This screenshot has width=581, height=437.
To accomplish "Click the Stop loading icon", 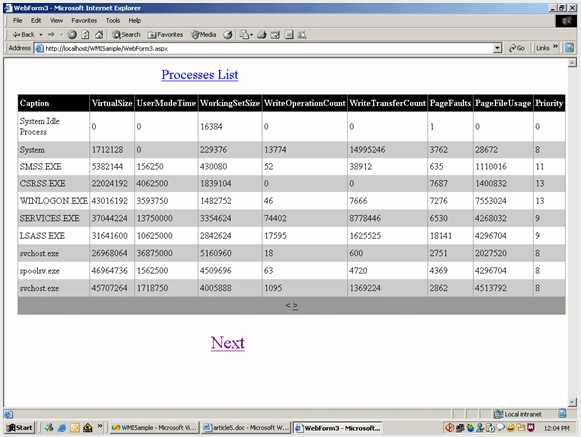I will [x=72, y=35].
